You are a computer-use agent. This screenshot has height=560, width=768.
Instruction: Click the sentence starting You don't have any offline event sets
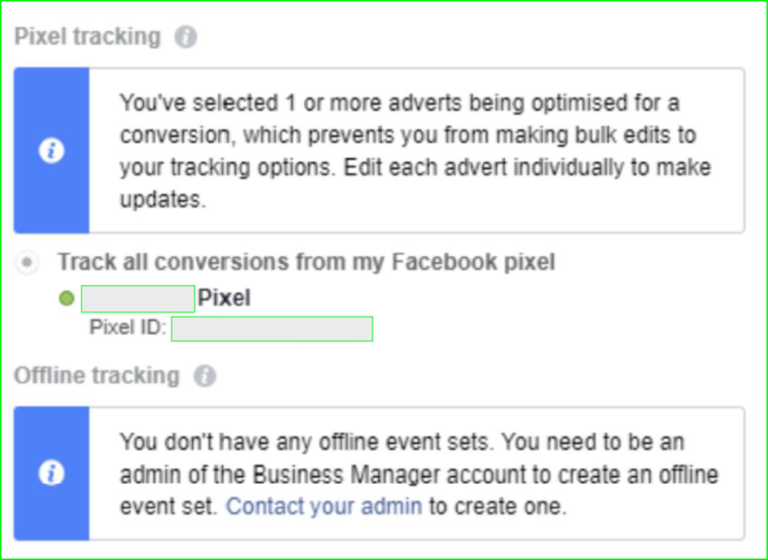[419, 474]
